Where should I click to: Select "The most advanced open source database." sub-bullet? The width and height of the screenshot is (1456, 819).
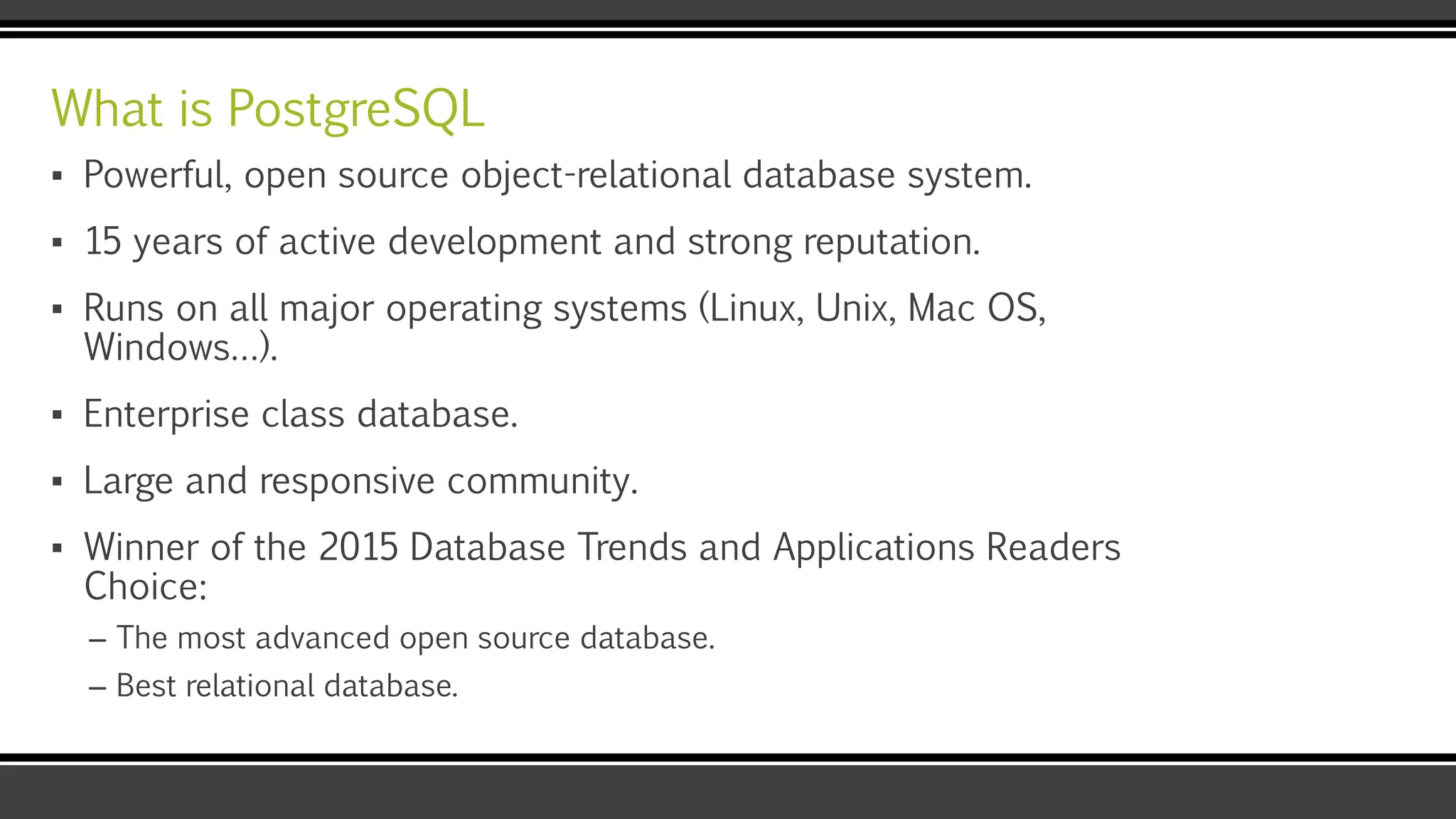click(x=415, y=638)
